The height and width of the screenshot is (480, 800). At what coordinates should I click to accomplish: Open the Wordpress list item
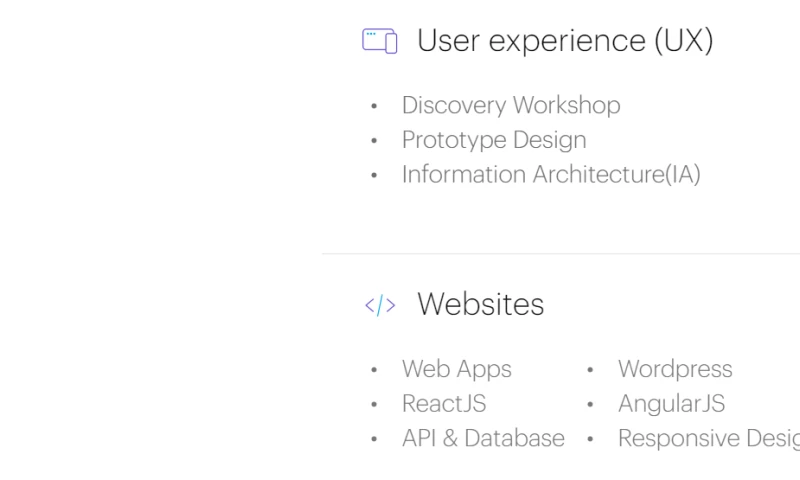(x=675, y=369)
